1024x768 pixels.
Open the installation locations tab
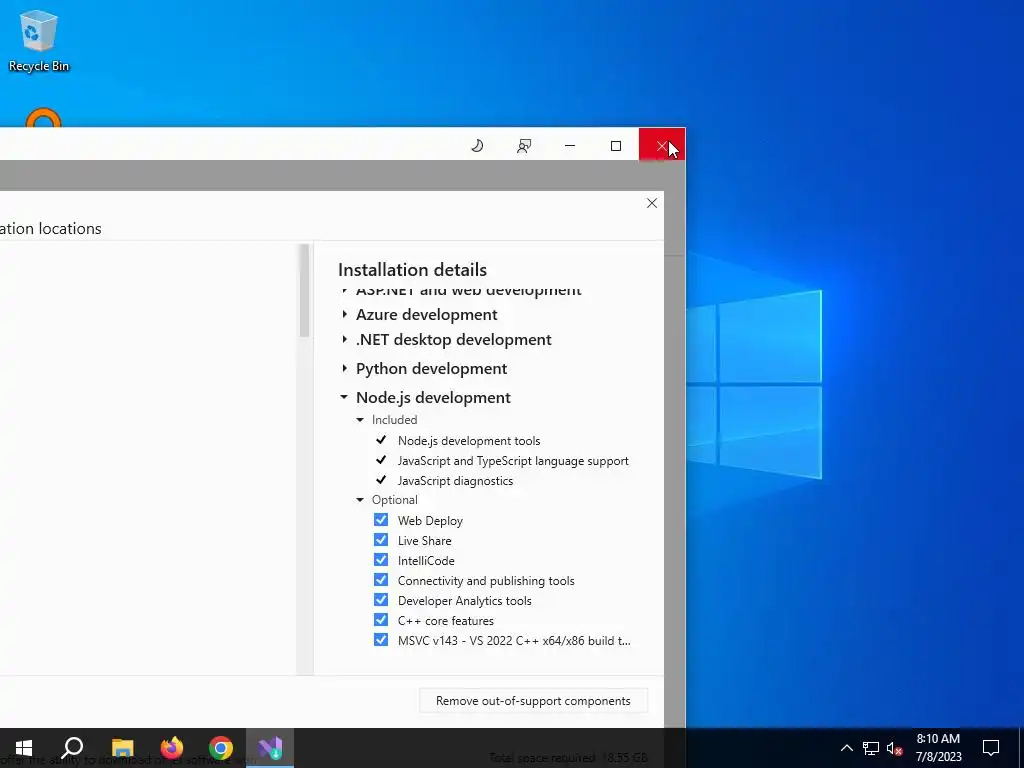point(51,229)
